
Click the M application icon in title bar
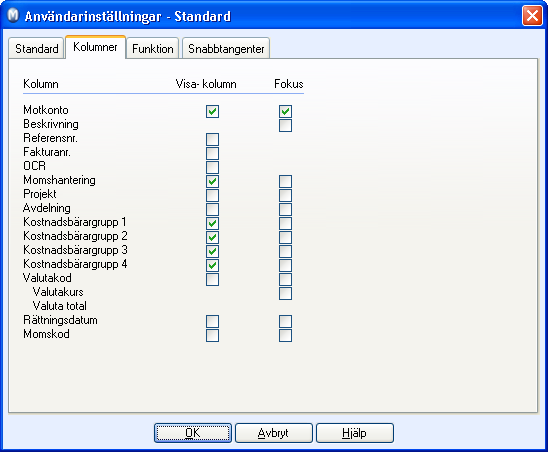pyautogui.click(x=13, y=16)
